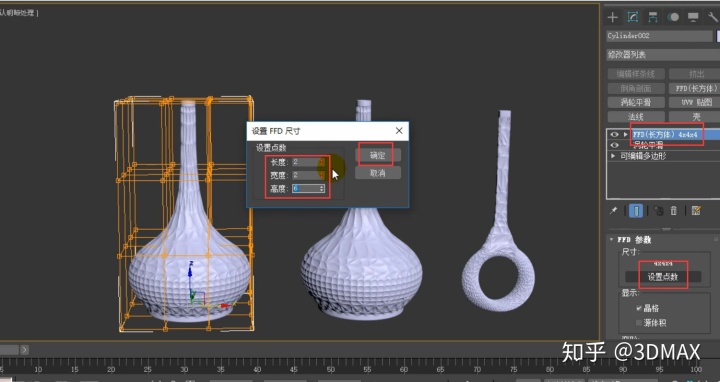Click frame 50 on the timeline

(331, 369)
